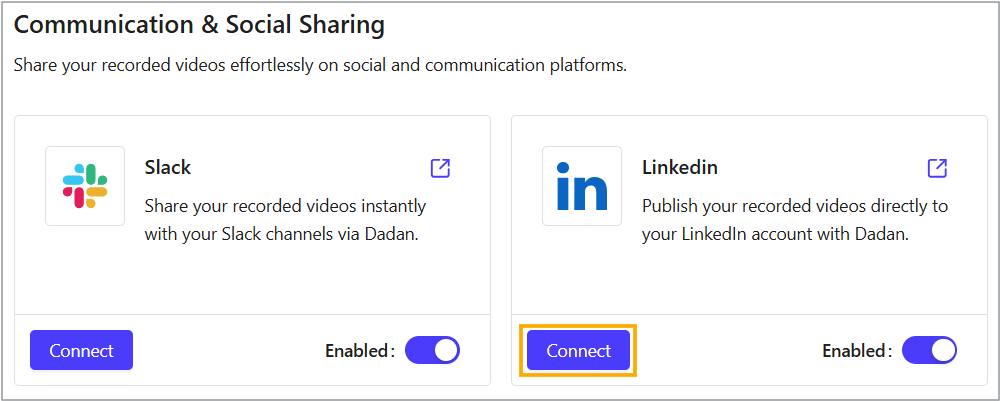
Task: Select the Linkedin card title
Action: pos(680,167)
